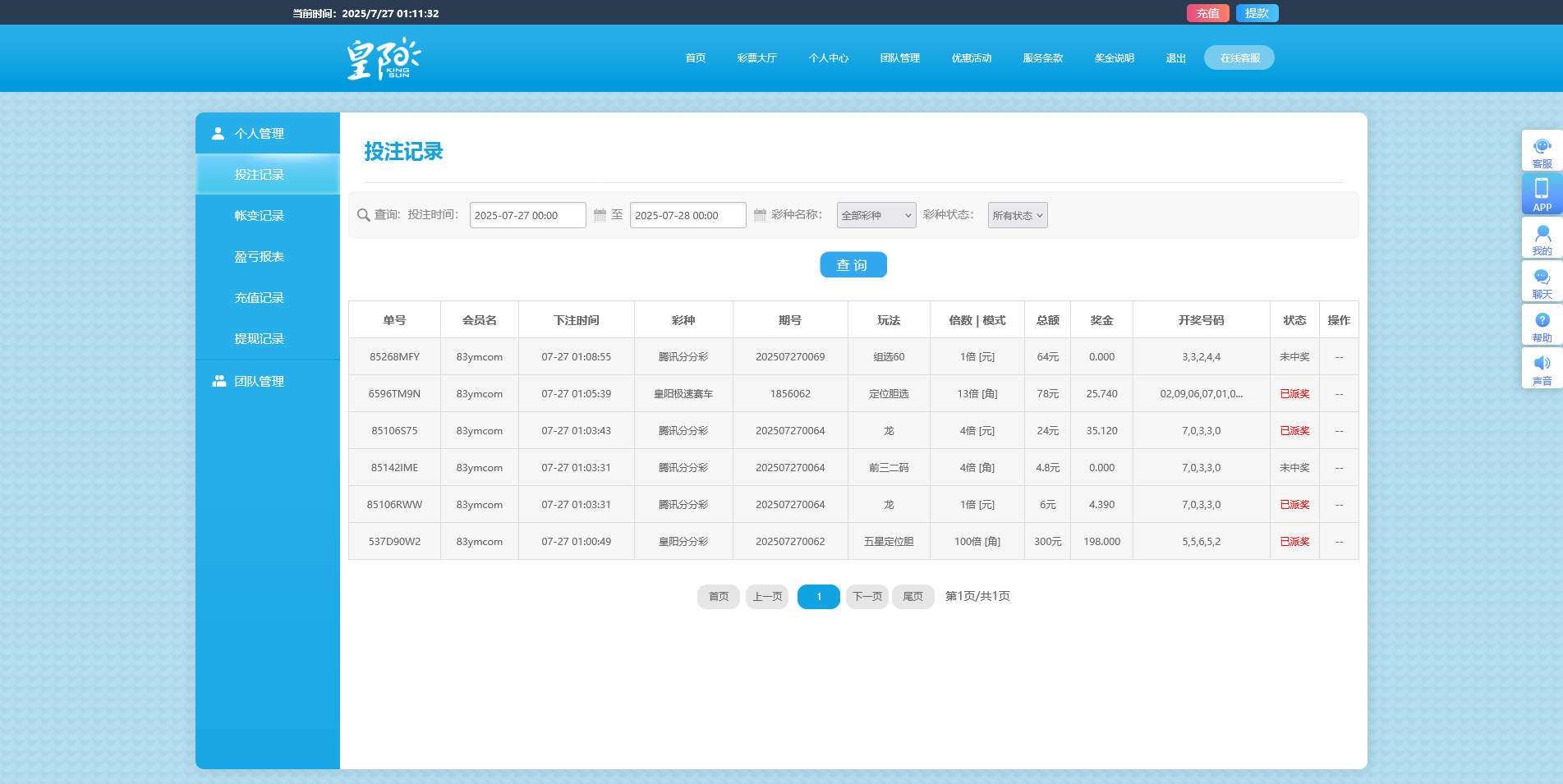Click the 下注时间 column header
The image size is (1563, 784).
tap(577, 320)
